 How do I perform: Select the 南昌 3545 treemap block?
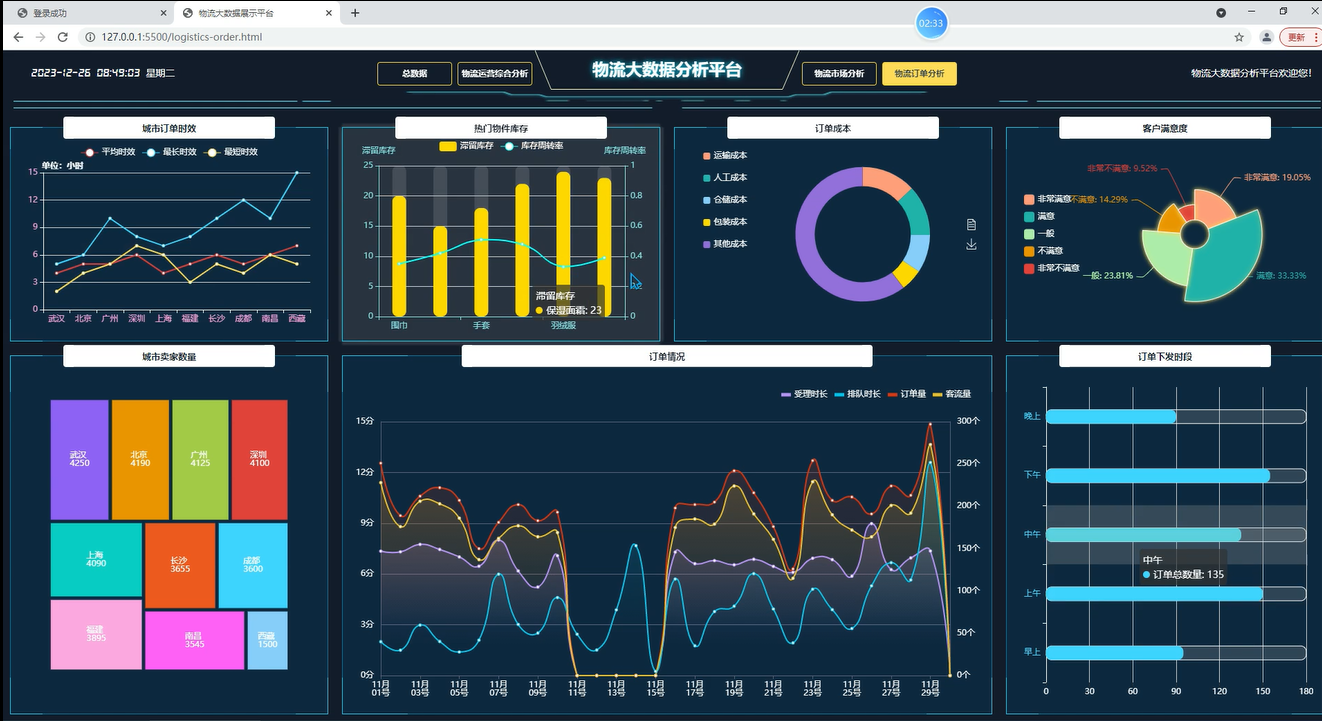[195, 641]
